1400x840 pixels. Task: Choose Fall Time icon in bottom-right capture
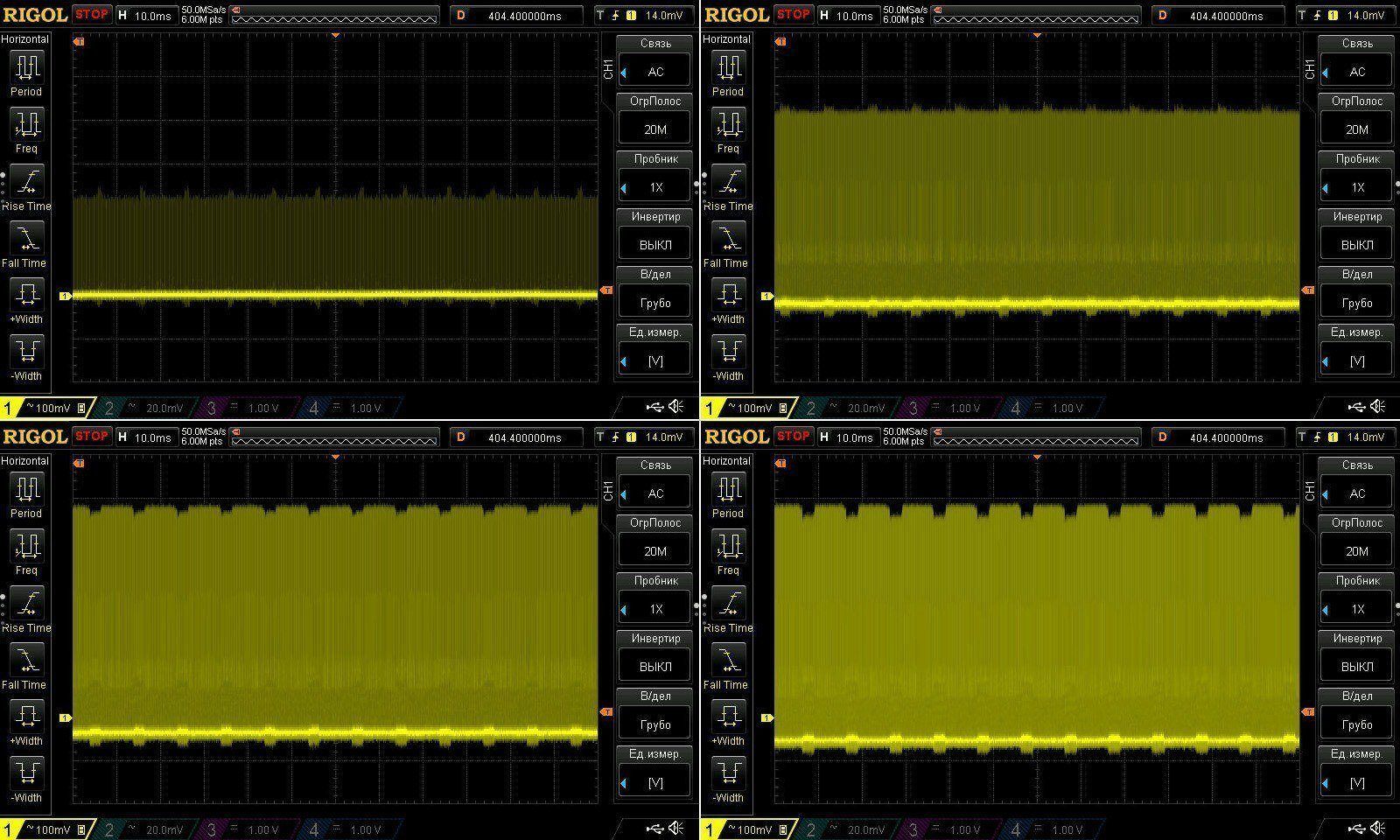pos(728,661)
